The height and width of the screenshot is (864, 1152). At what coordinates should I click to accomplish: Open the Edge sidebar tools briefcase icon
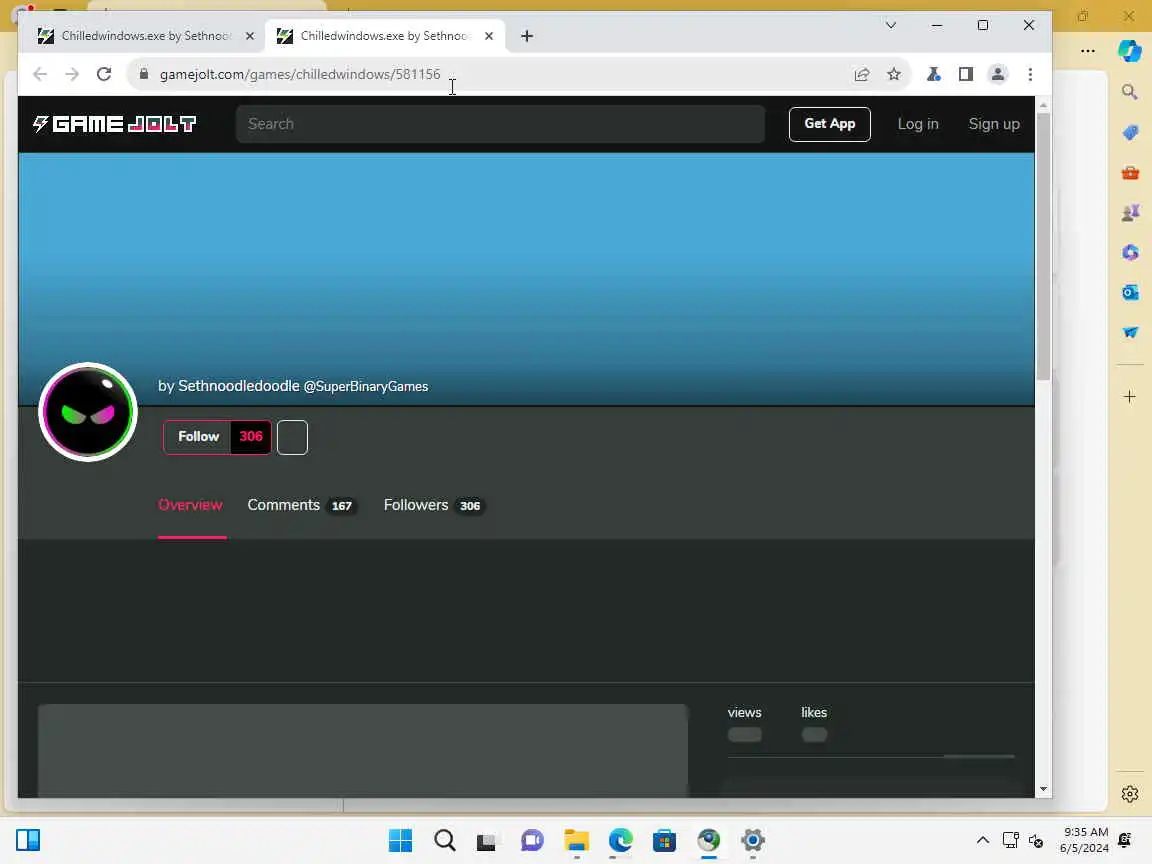click(x=1130, y=173)
